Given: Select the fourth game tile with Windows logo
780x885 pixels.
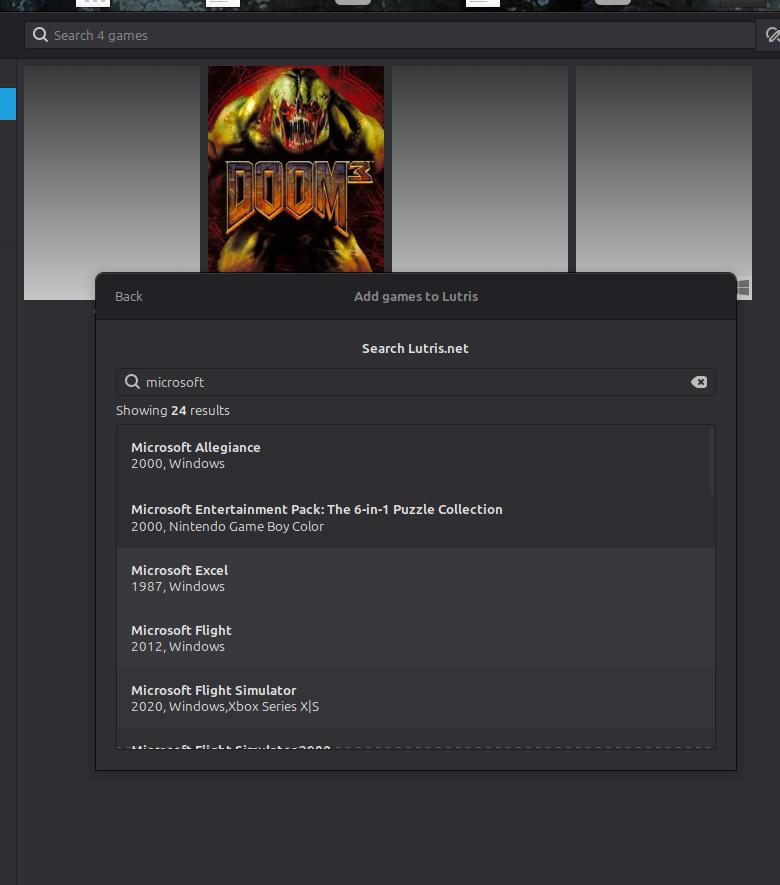Looking at the screenshot, I should 663,168.
